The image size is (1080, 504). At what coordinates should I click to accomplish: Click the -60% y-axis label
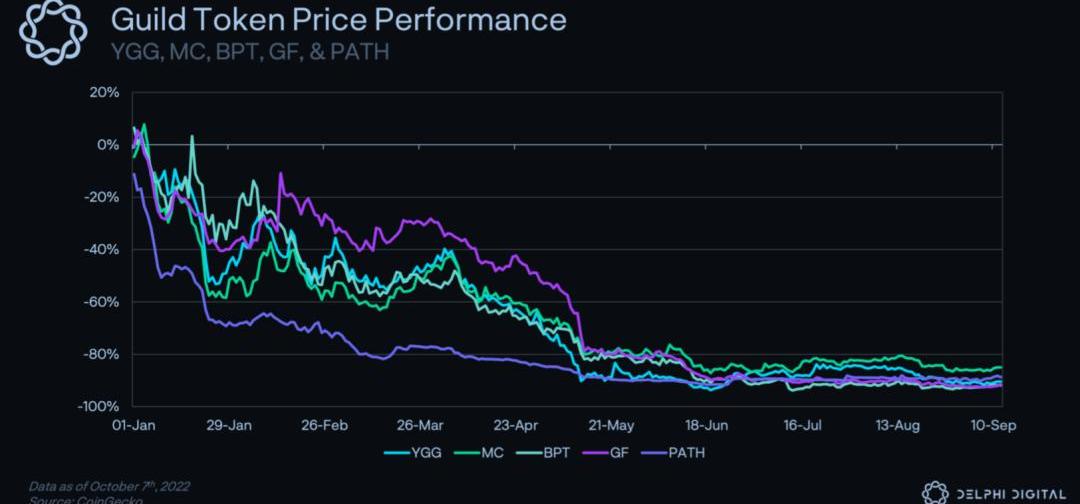coord(102,301)
